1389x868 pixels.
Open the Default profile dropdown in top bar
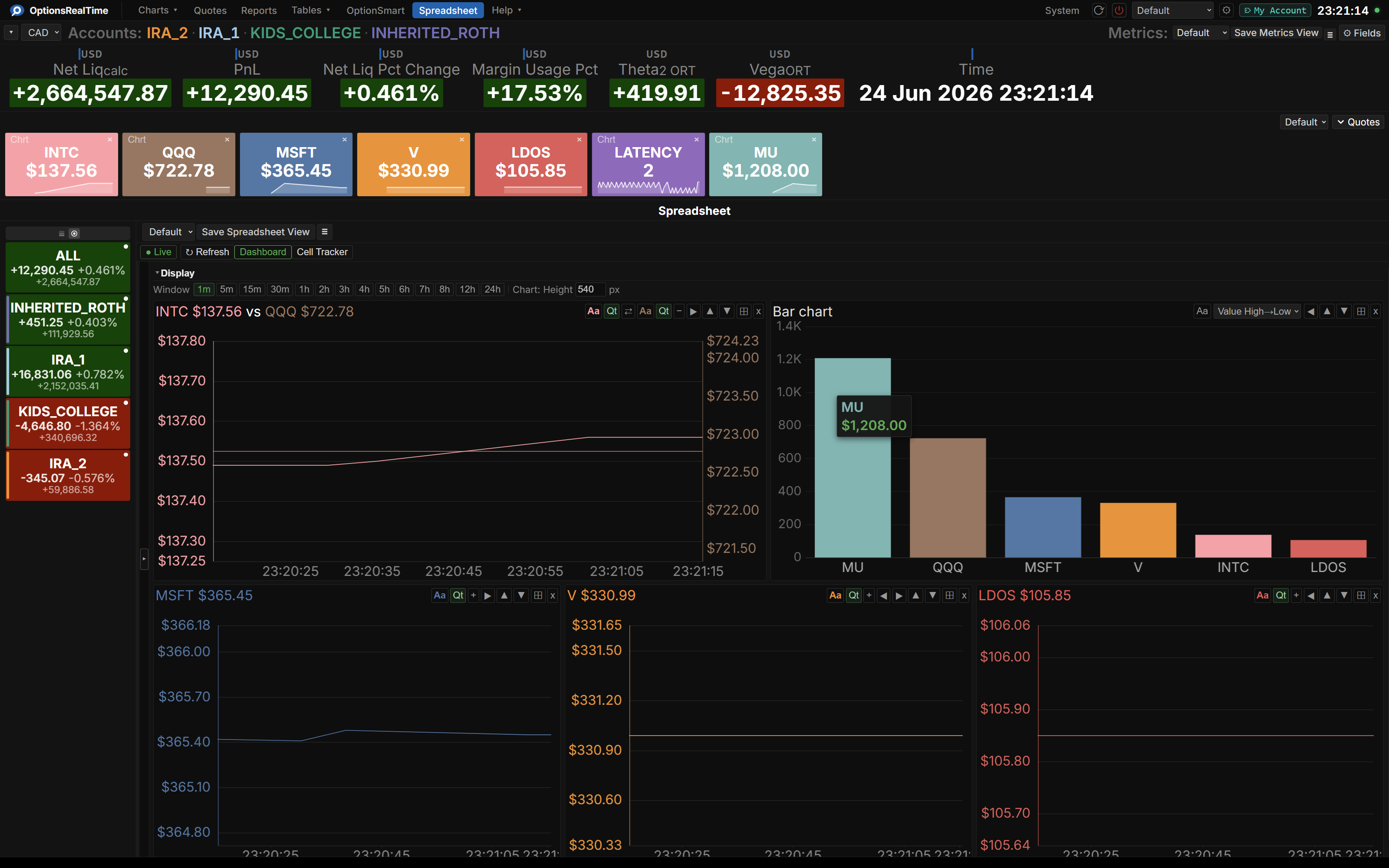[1173, 10]
